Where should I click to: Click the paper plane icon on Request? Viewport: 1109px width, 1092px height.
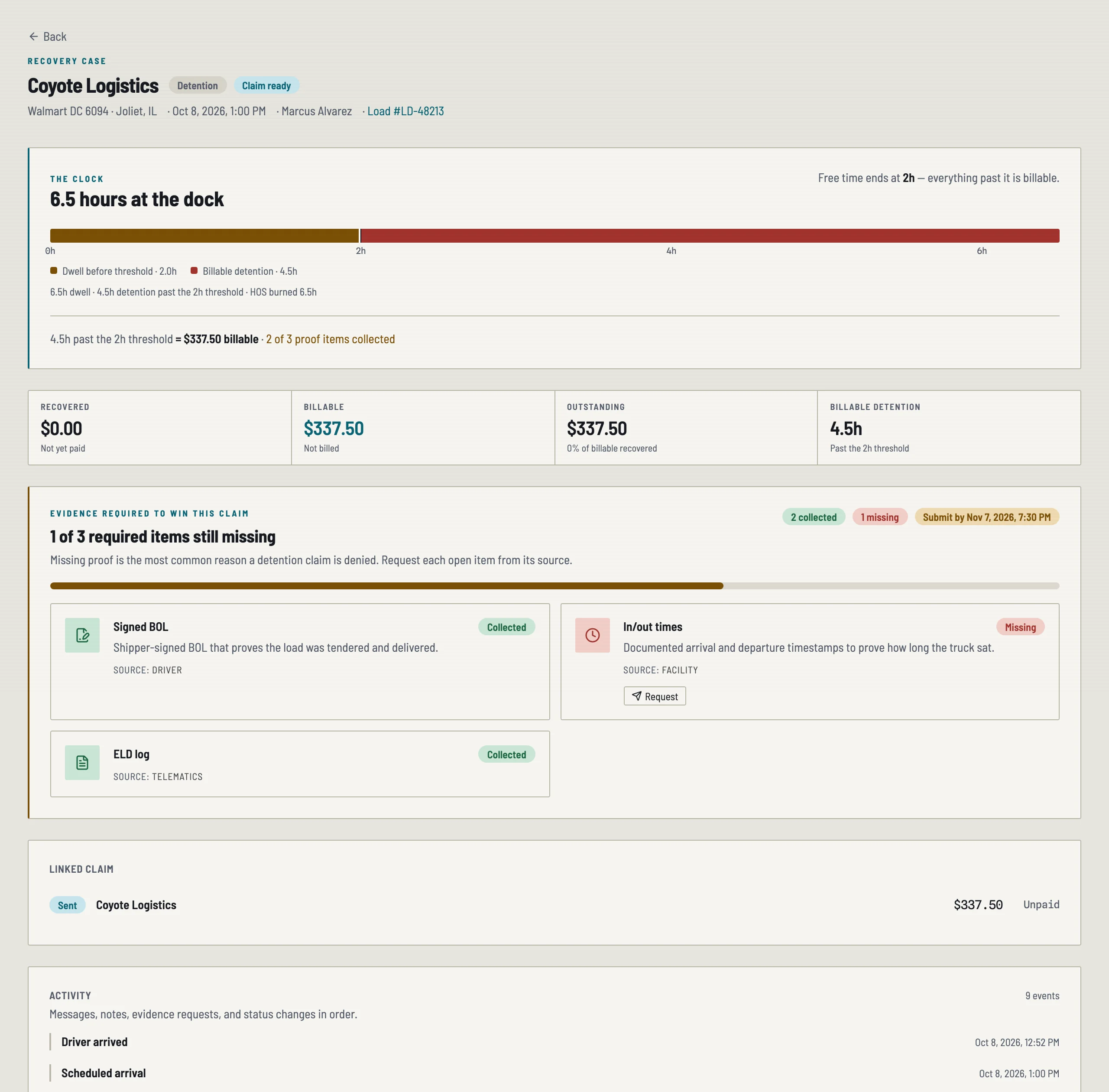pyautogui.click(x=636, y=695)
